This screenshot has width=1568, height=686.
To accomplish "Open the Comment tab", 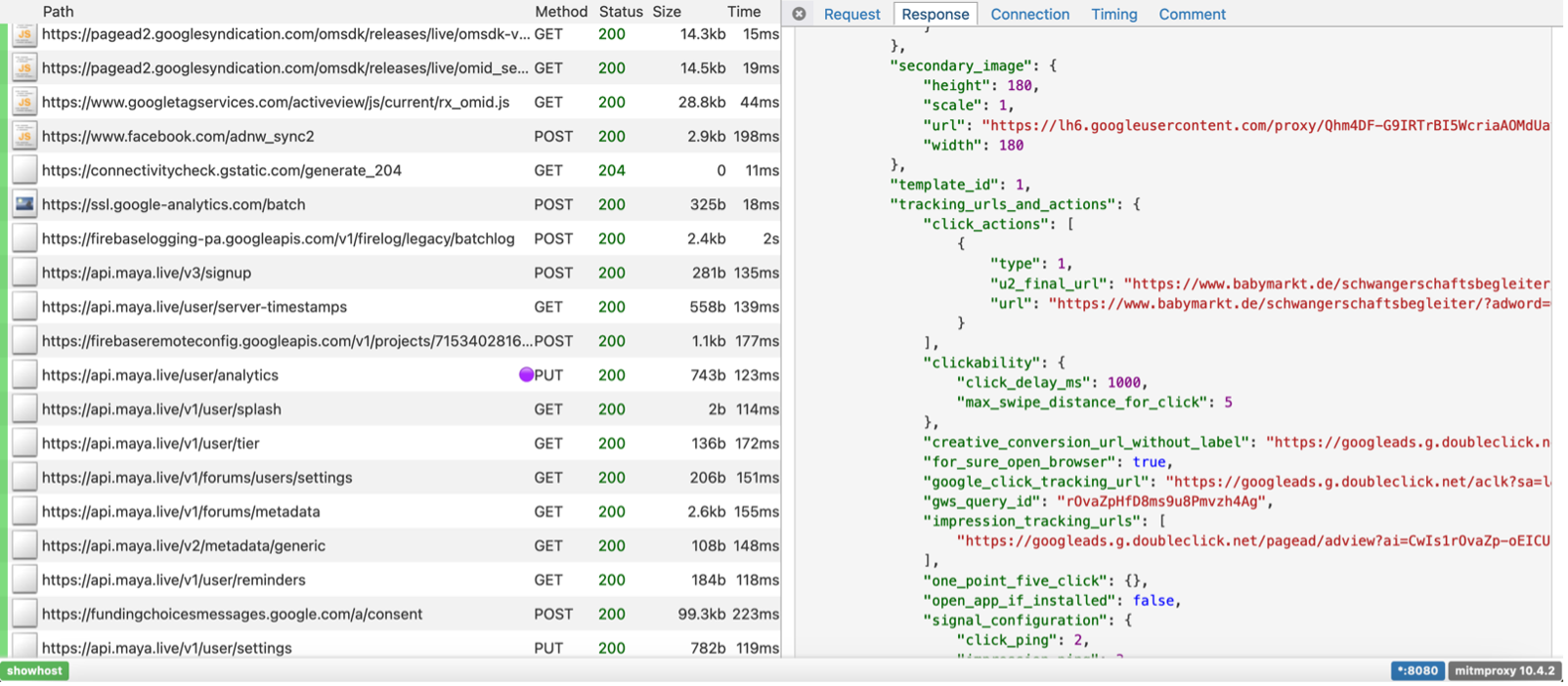I will [1192, 15].
